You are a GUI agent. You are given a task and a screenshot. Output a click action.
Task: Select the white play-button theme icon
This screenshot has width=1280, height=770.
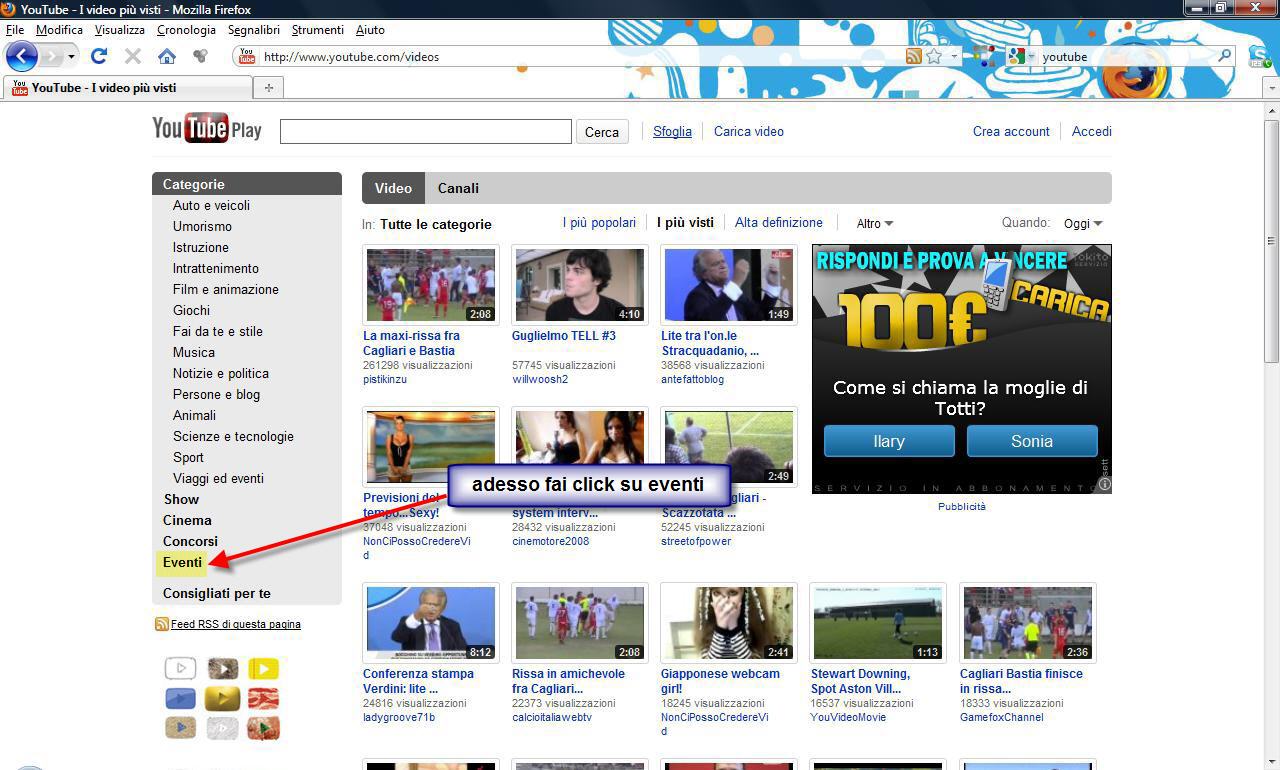(181, 668)
